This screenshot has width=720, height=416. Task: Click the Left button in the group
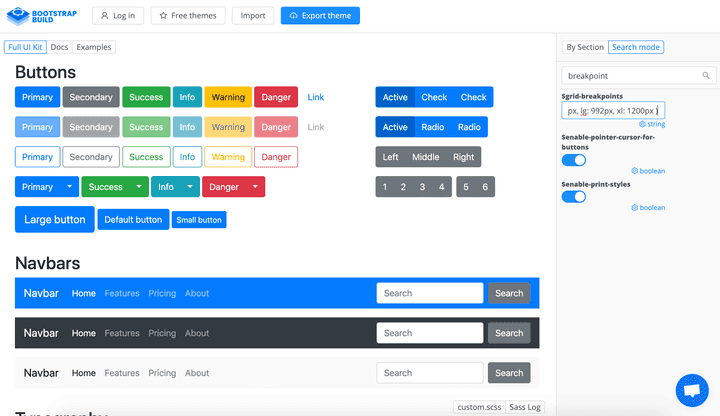click(390, 157)
